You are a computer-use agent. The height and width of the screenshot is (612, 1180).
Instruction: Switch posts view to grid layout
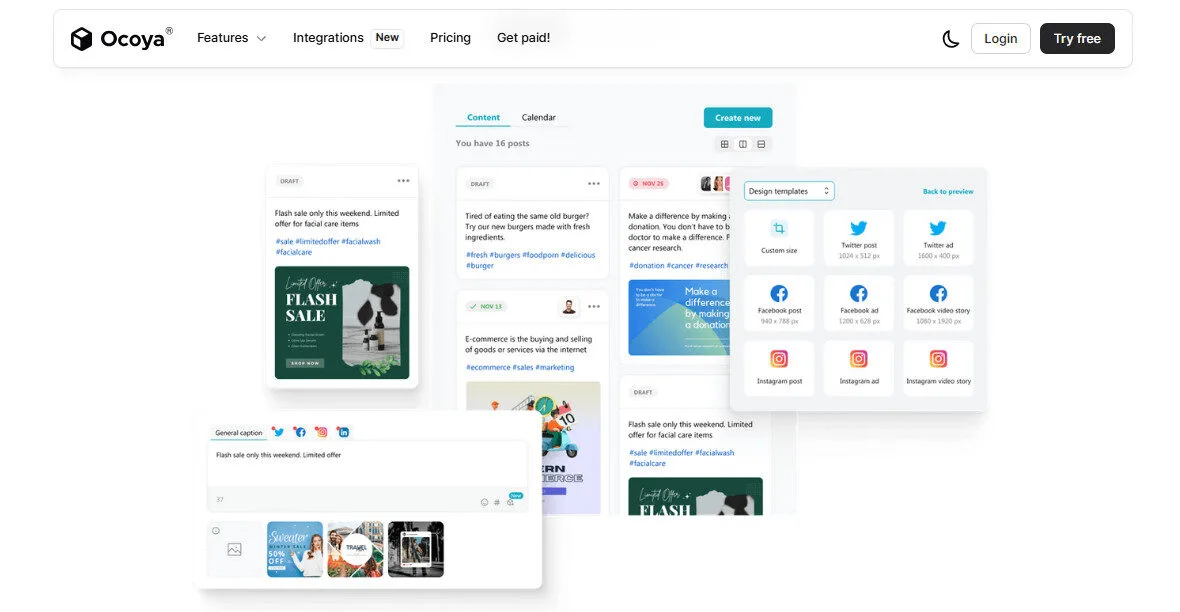click(x=724, y=144)
